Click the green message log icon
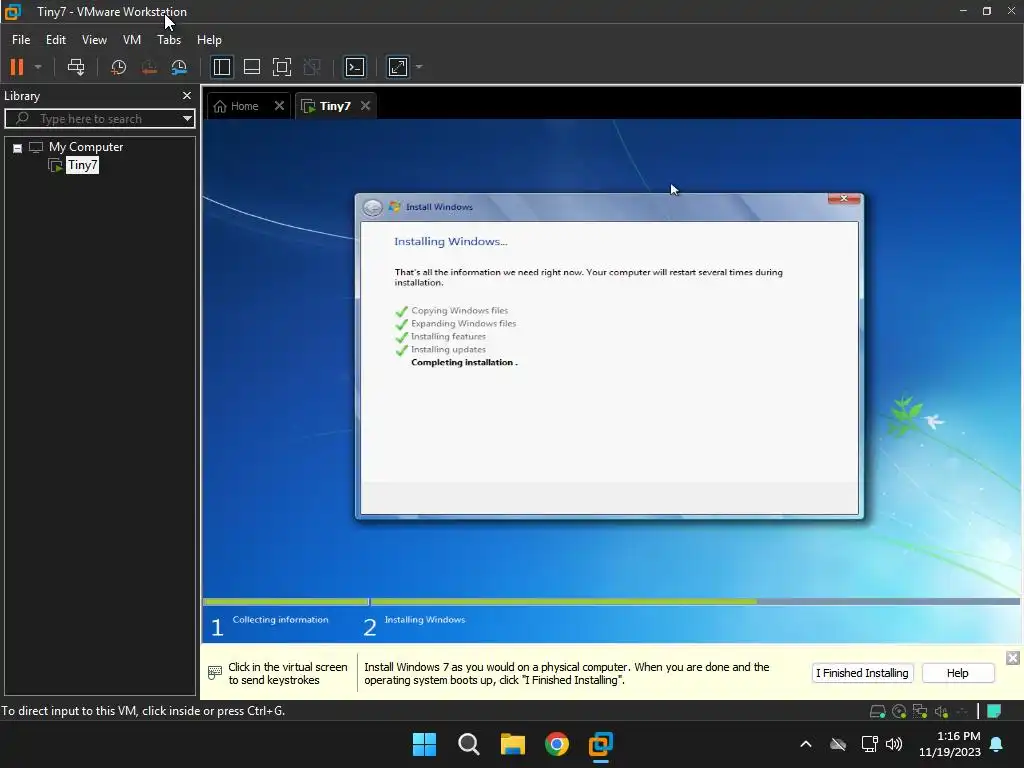The height and width of the screenshot is (768, 1024). (994, 711)
